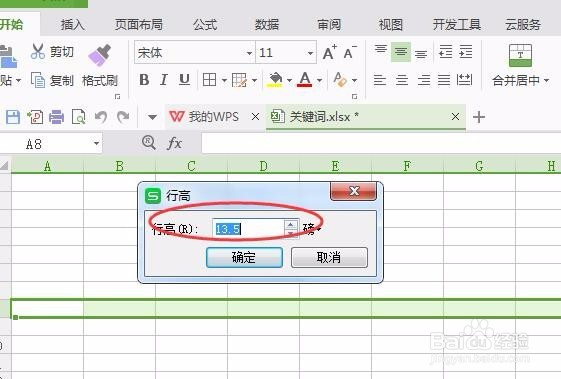Open the font size dropdown 11

pyautogui.click(x=310, y=53)
